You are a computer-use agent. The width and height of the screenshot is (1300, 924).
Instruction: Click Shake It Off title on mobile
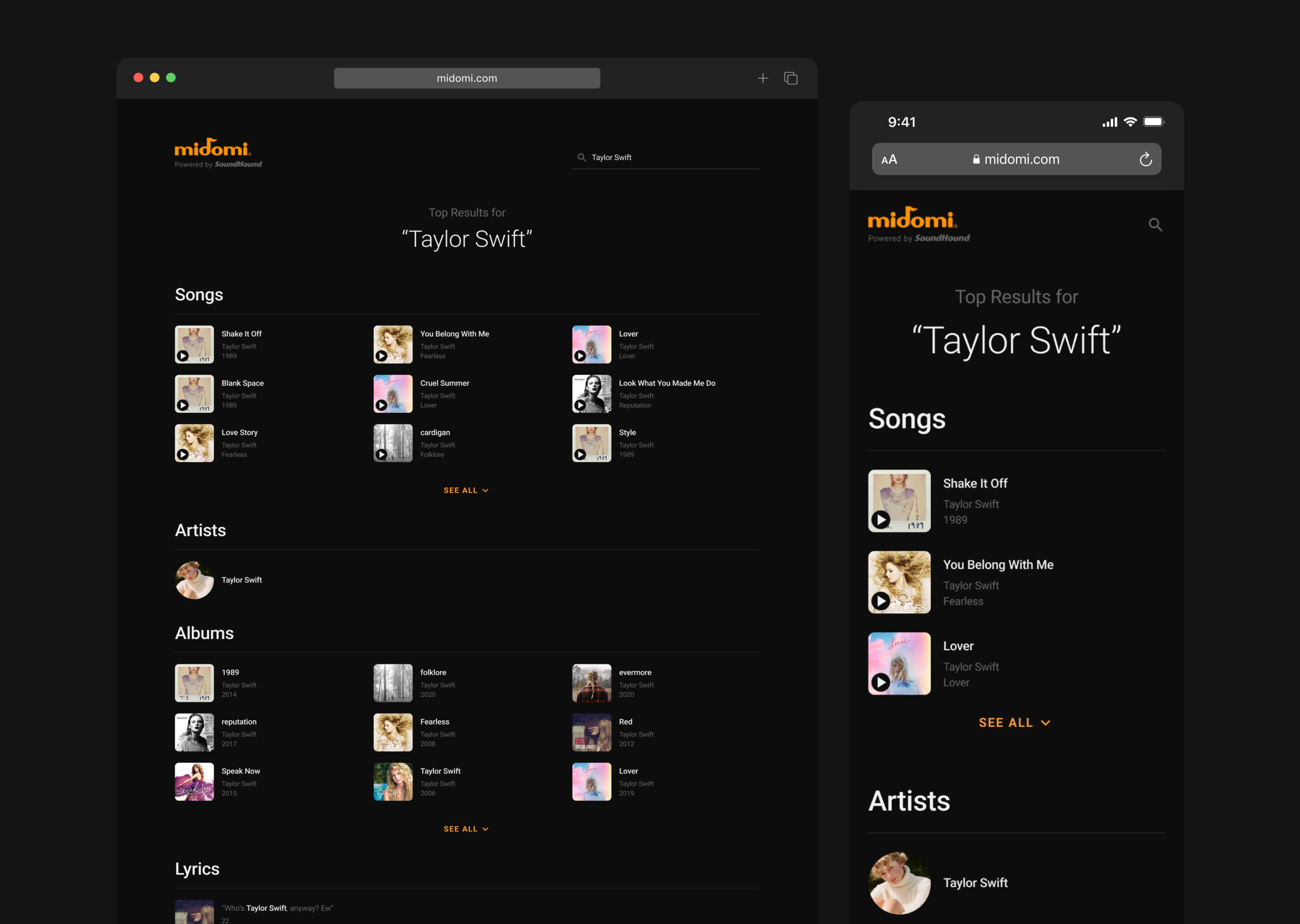(975, 483)
